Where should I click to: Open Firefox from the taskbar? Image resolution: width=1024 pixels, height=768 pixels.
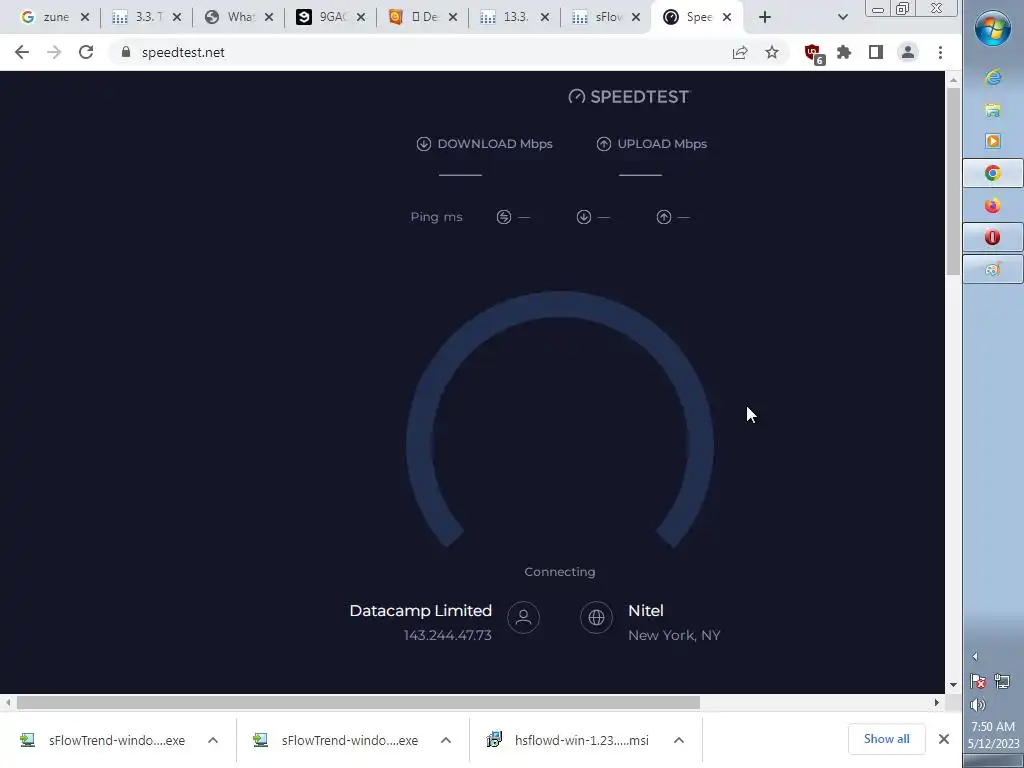pyautogui.click(x=993, y=205)
